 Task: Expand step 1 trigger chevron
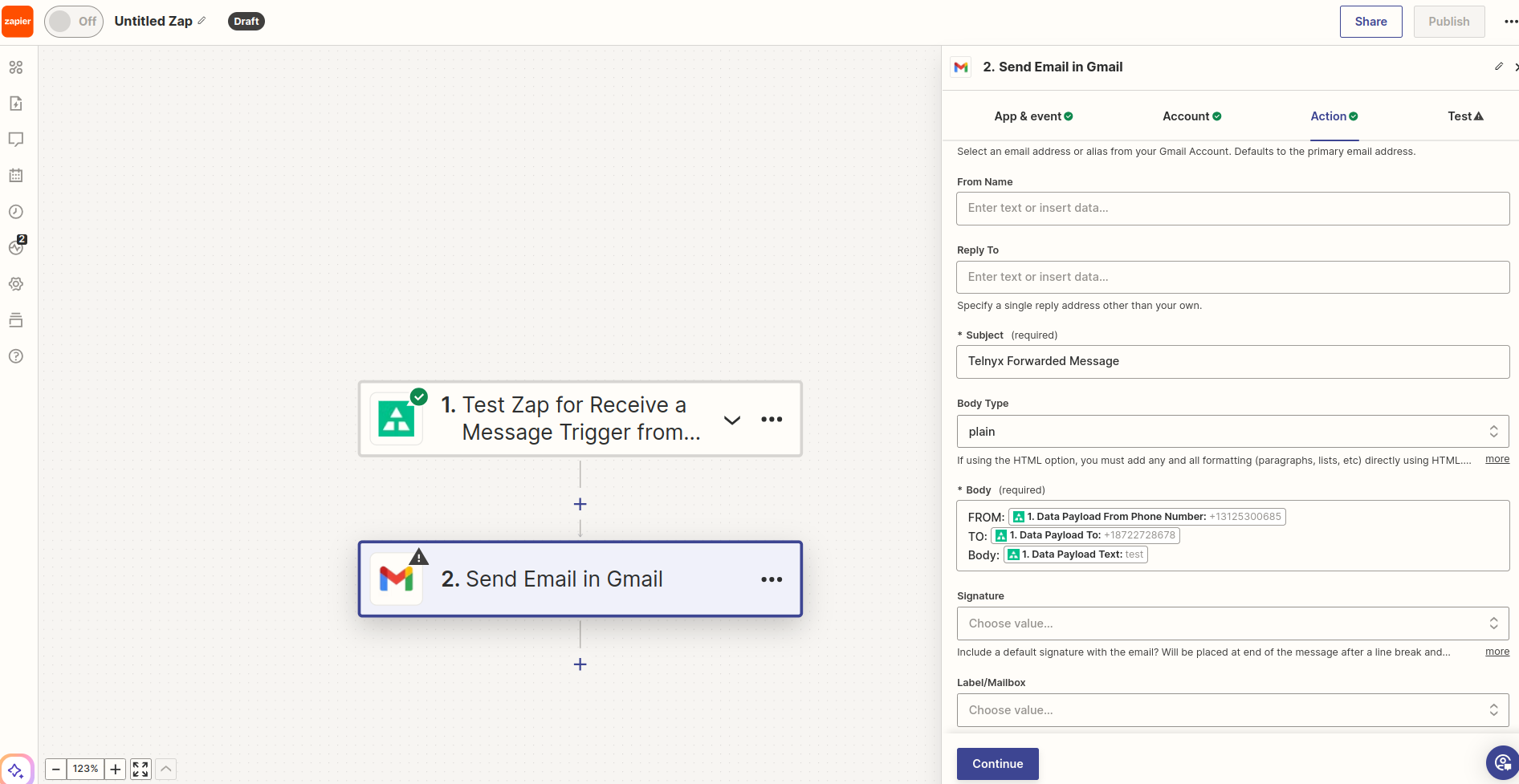732,420
